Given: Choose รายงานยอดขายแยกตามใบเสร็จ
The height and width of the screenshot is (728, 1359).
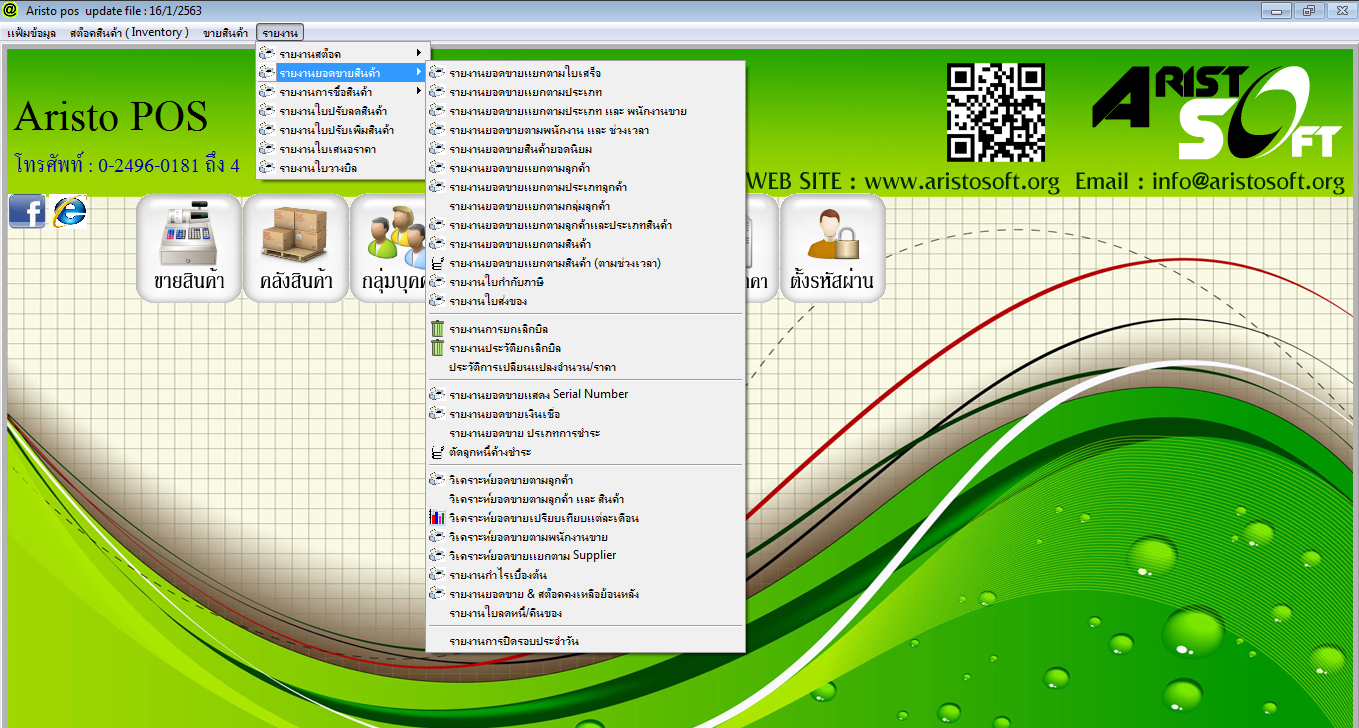Looking at the screenshot, I should pos(585,73).
